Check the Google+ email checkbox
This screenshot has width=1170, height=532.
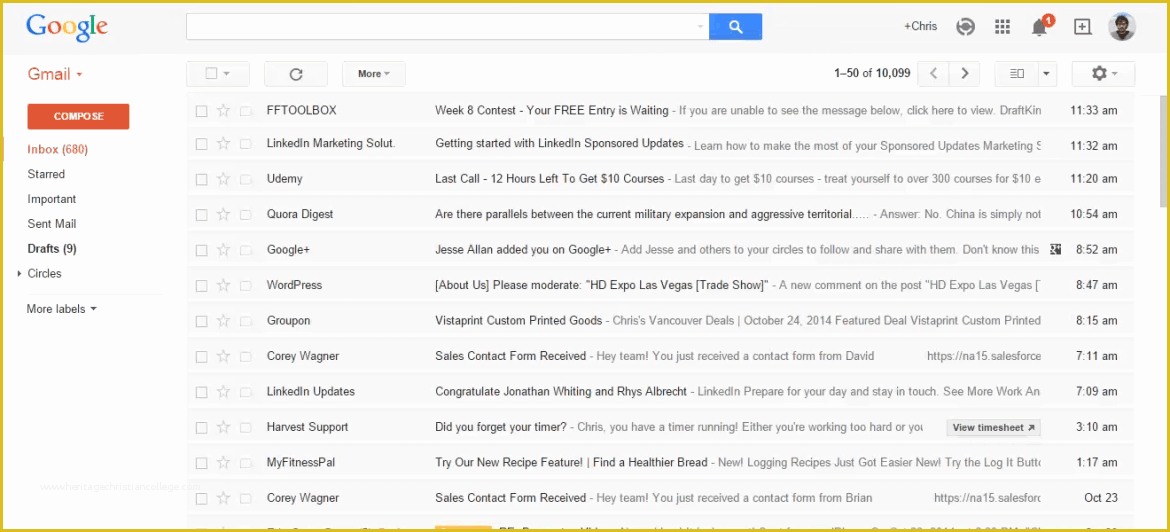click(201, 250)
